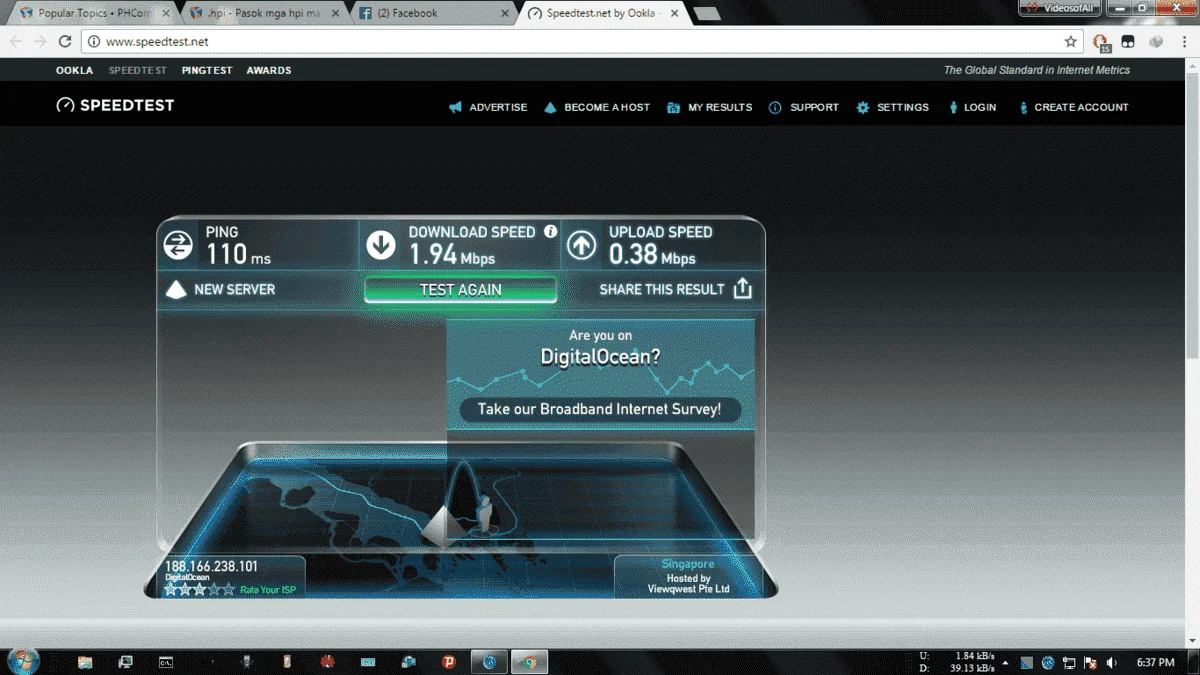Click the address bar URL field

(580, 42)
